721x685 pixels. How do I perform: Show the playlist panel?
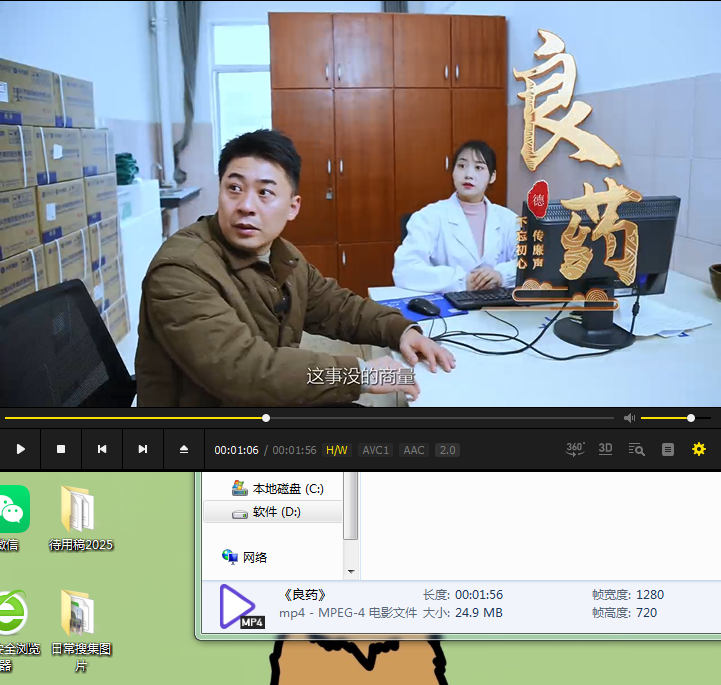(x=668, y=450)
